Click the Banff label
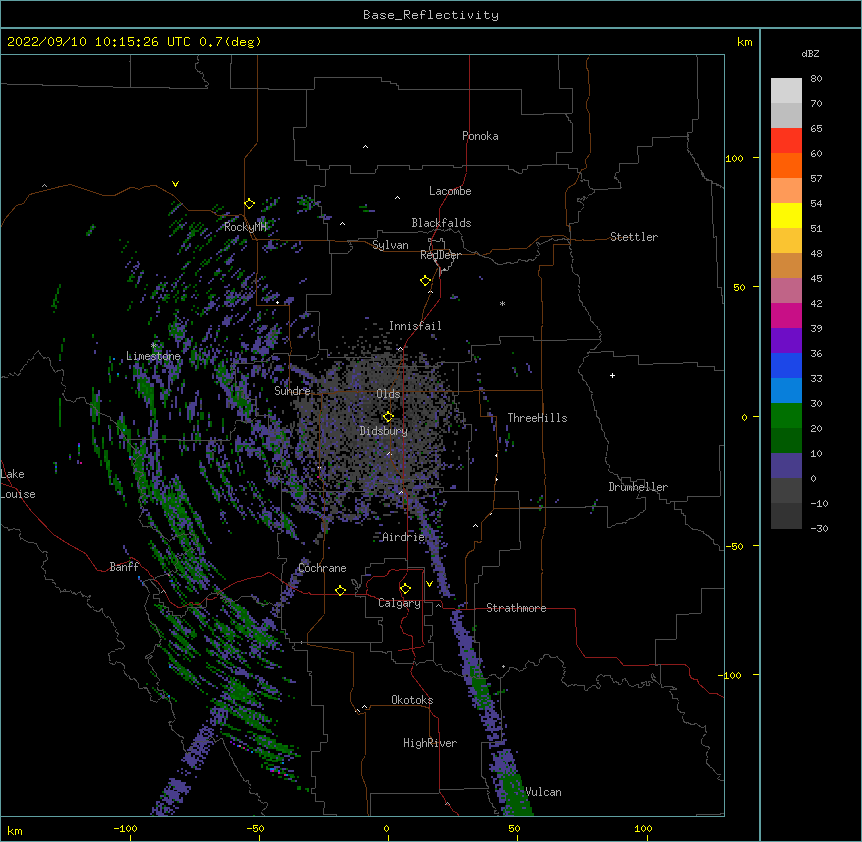Screen dimensions: 862x842 tap(124, 567)
